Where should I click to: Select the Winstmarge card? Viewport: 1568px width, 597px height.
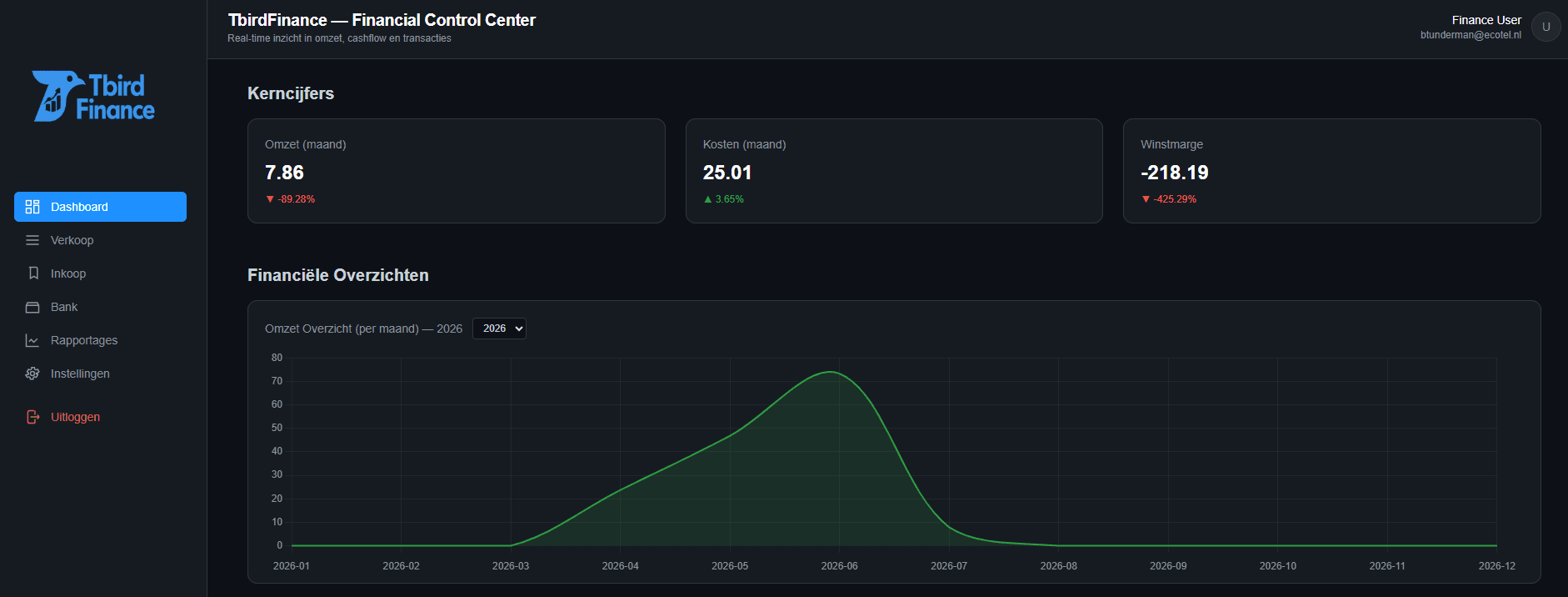pos(1332,171)
